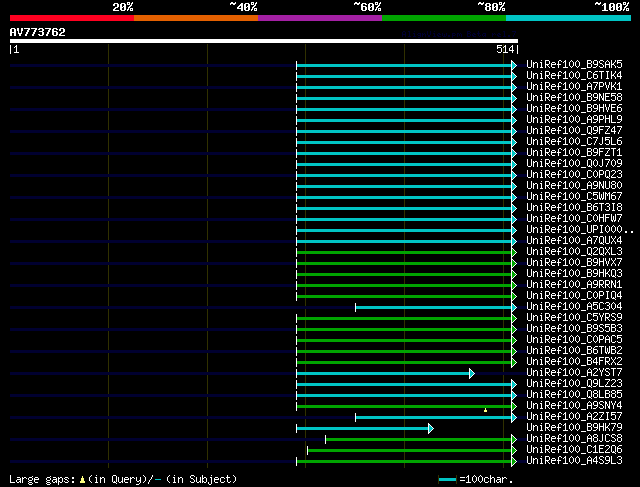Click the cyan 100char scale bar icon
Screen dimensions: 640x487
click(447, 480)
